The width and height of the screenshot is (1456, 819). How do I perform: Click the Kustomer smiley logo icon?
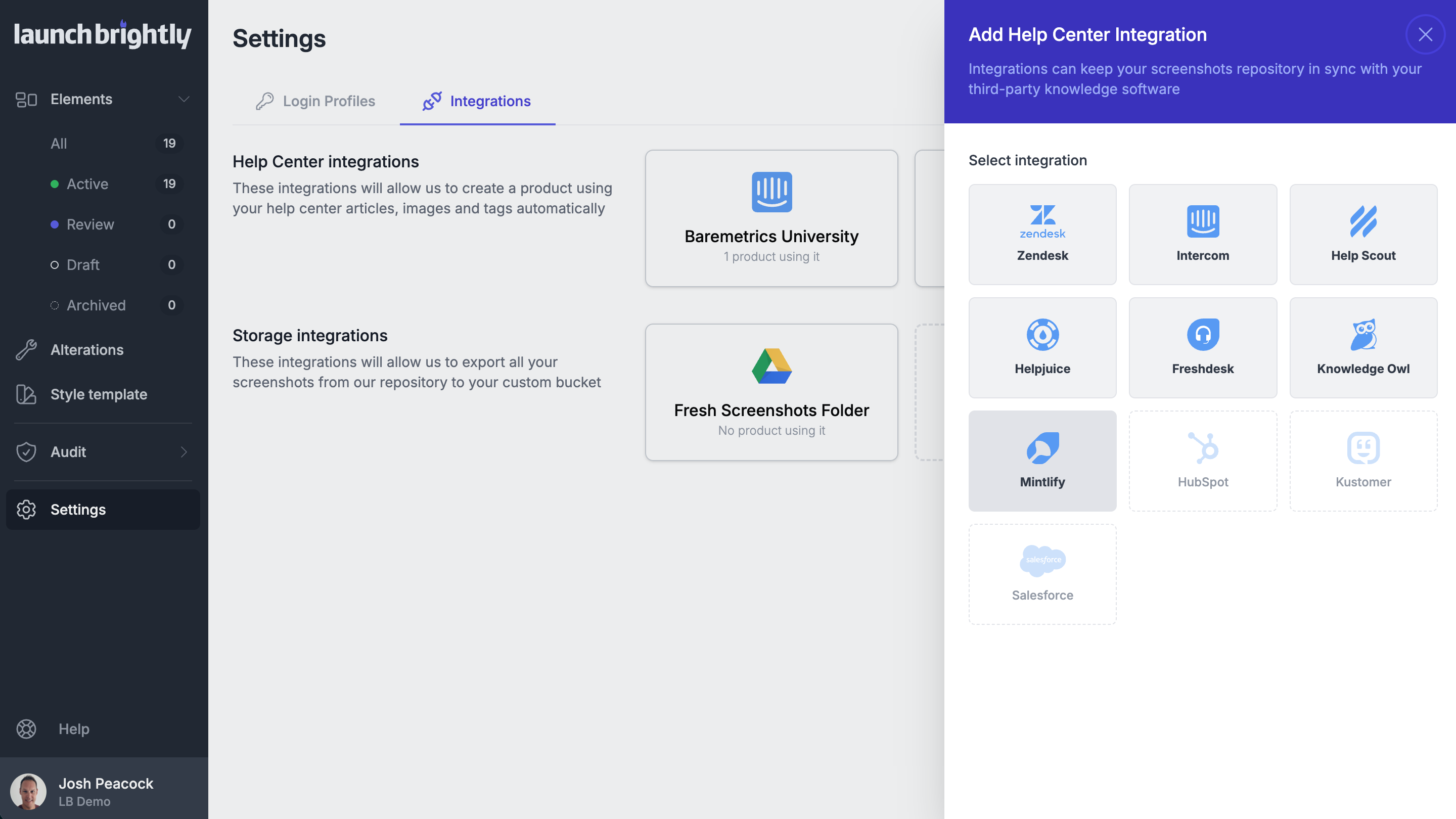tap(1363, 448)
